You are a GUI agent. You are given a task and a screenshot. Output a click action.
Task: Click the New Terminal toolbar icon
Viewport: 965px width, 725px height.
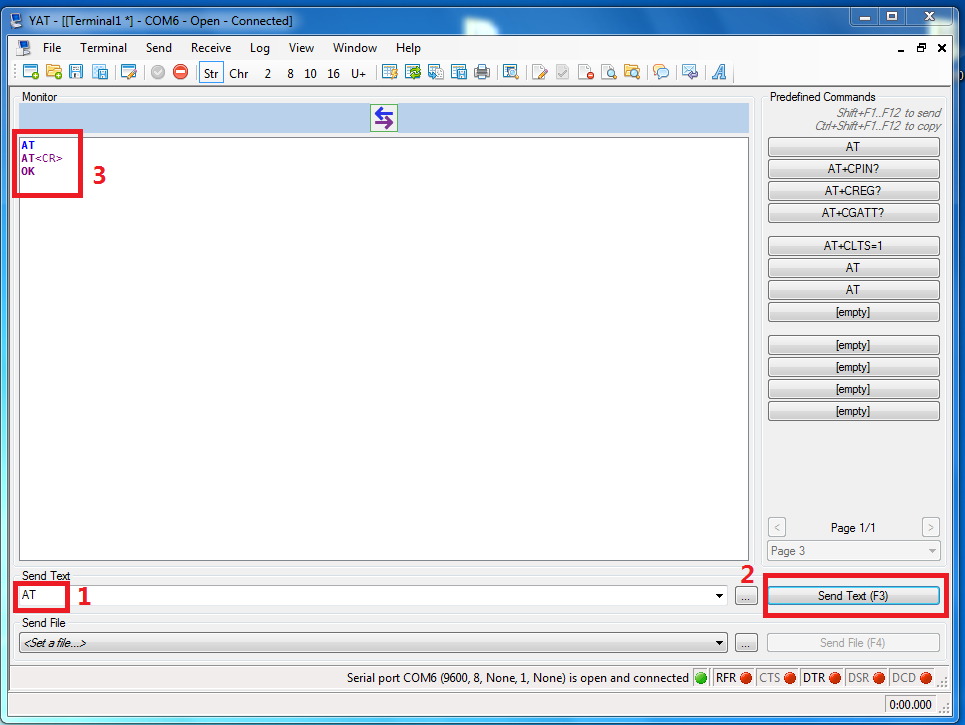31,72
